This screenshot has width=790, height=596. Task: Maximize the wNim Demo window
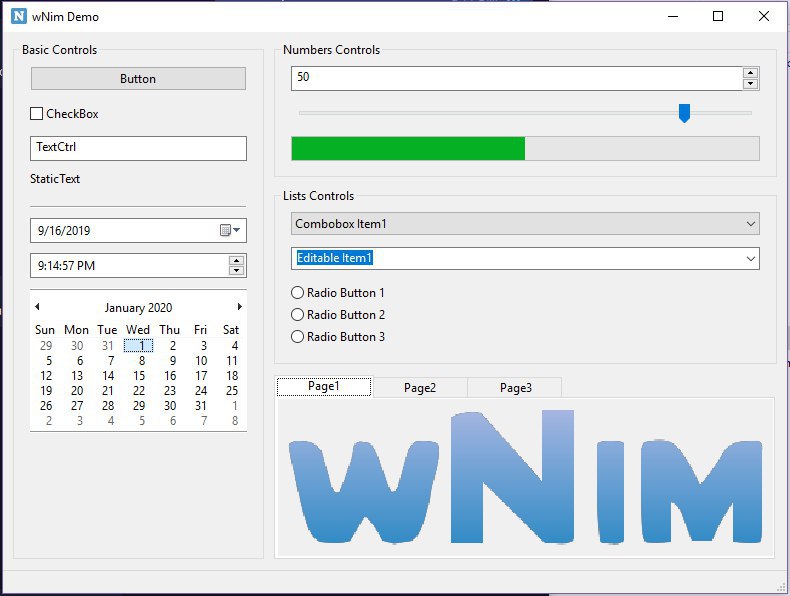718,16
